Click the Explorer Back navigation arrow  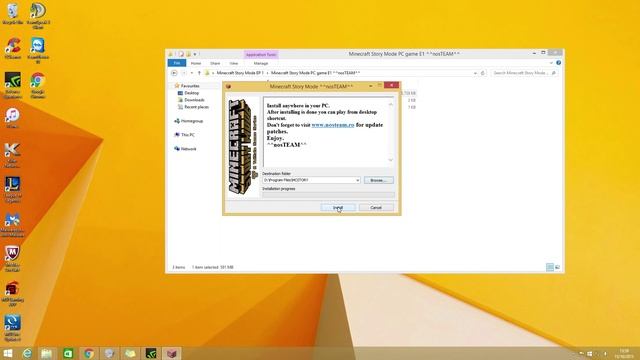tap(174, 73)
